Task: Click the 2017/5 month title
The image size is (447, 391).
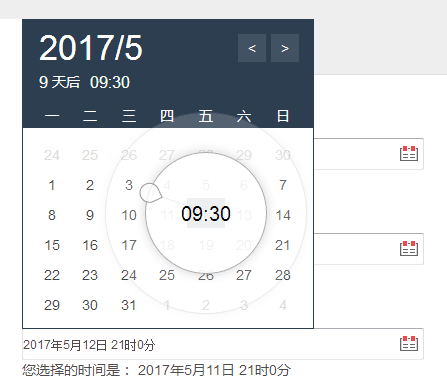Action: [91, 48]
